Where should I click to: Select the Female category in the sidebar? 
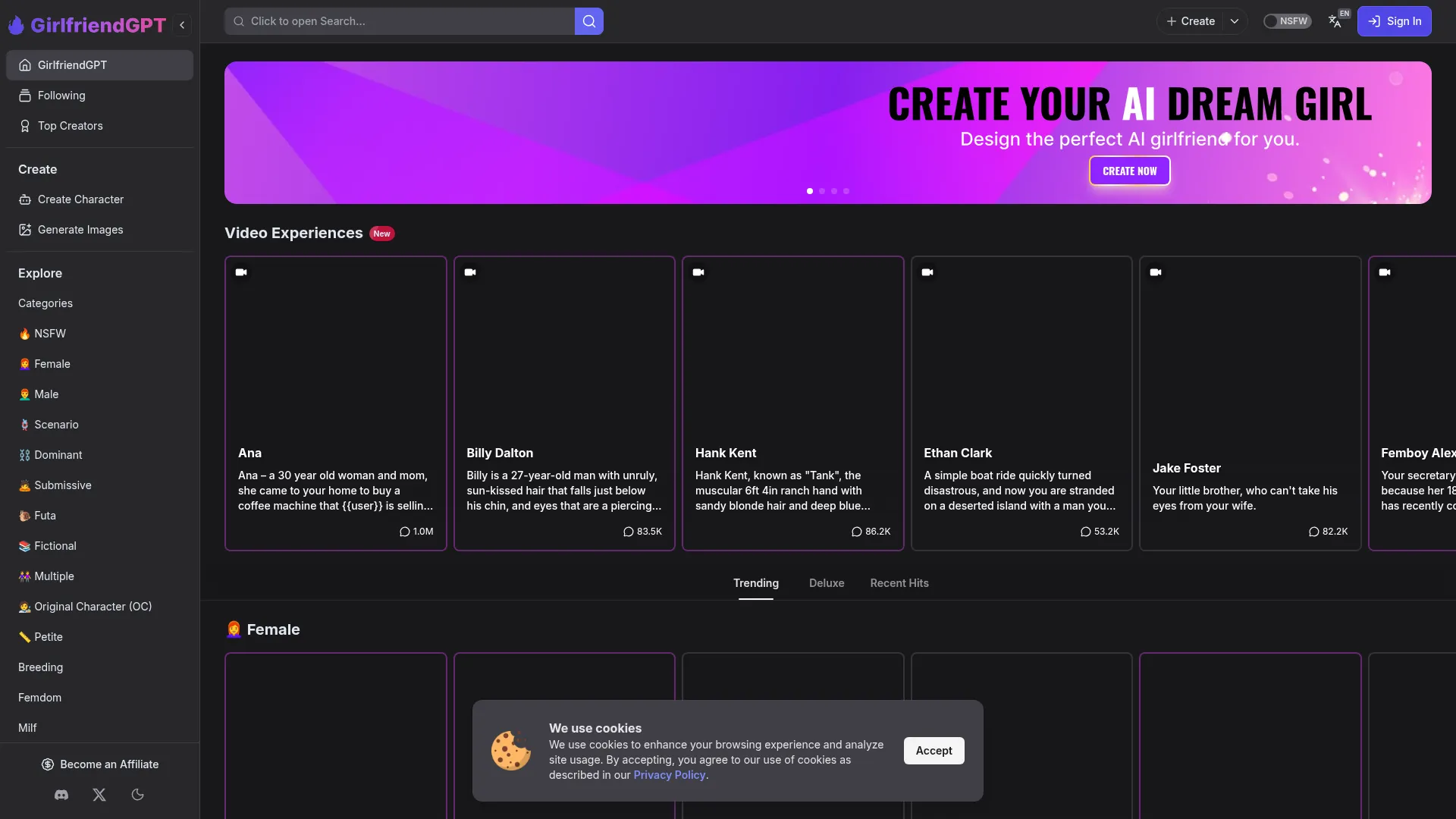coord(99,364)
